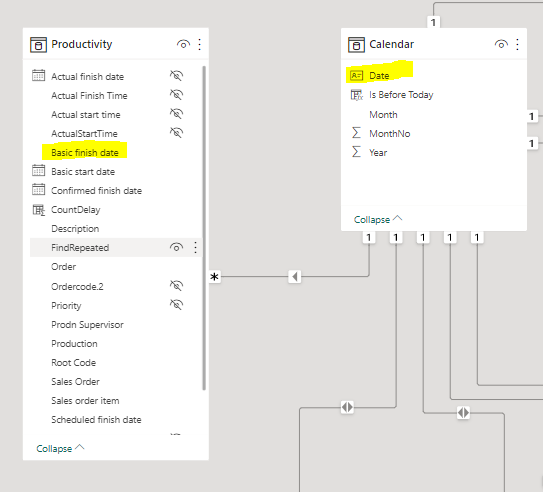Unhide the Actual finish date field
This screenshot has width=543, height=492.
click(x=176, y=75)
